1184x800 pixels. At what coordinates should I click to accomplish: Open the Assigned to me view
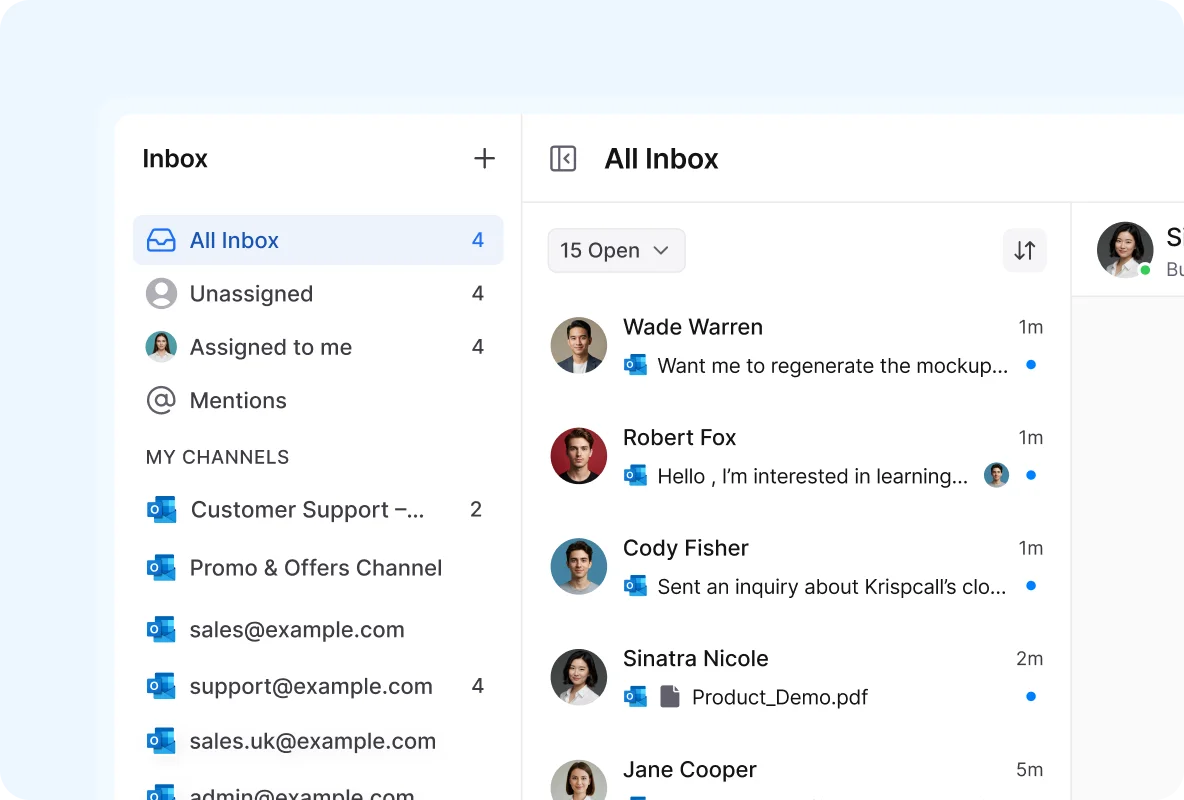[318, 347]
